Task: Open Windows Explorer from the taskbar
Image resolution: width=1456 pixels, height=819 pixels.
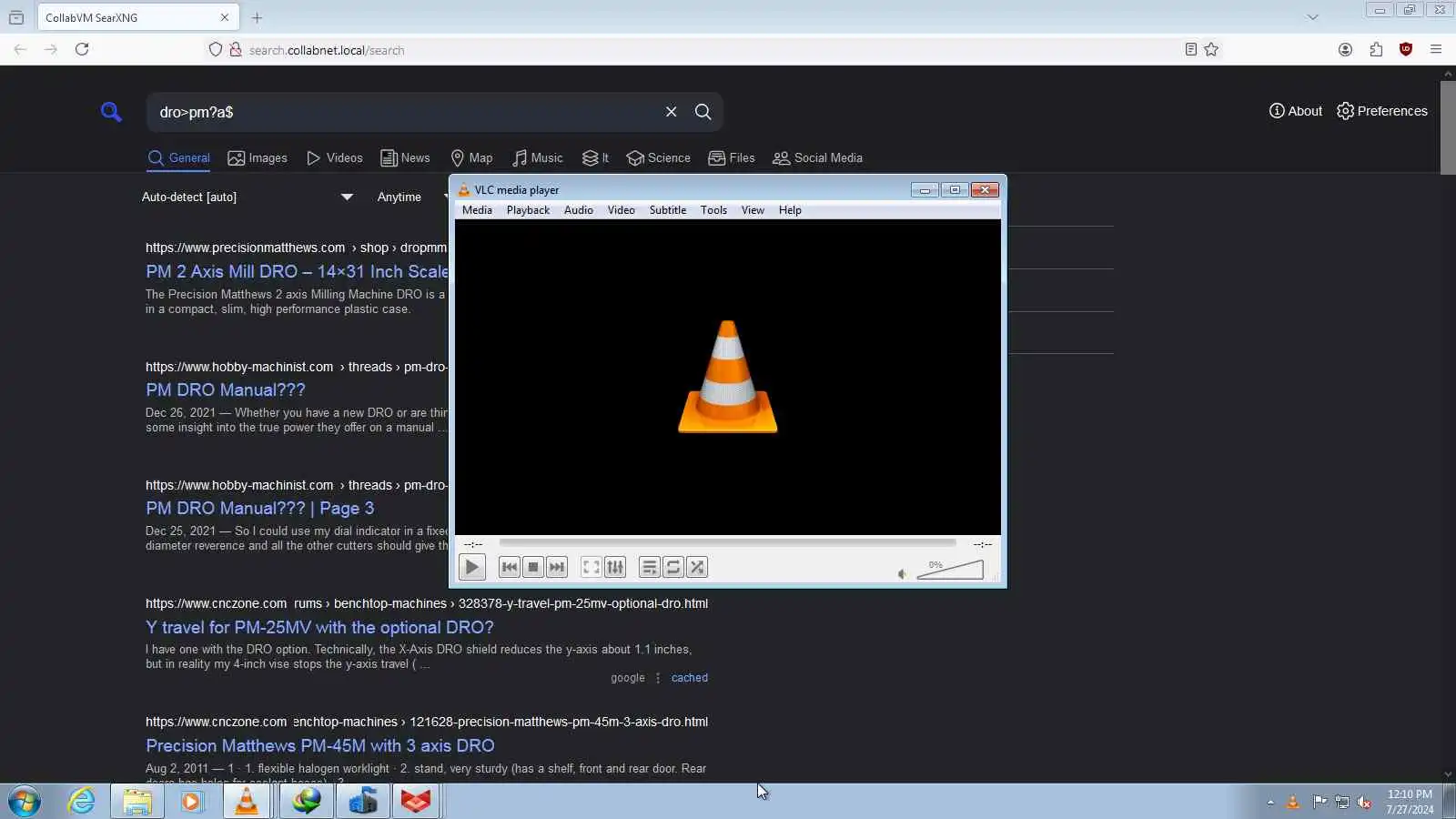Action: pos(137,802)
